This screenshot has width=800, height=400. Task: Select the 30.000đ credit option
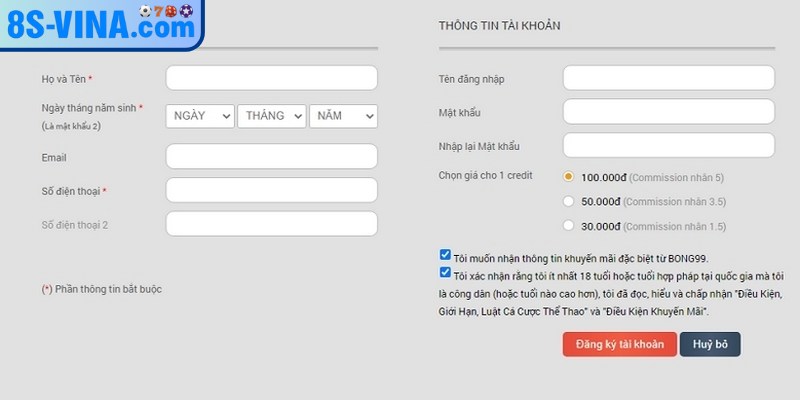coord(569,226)
